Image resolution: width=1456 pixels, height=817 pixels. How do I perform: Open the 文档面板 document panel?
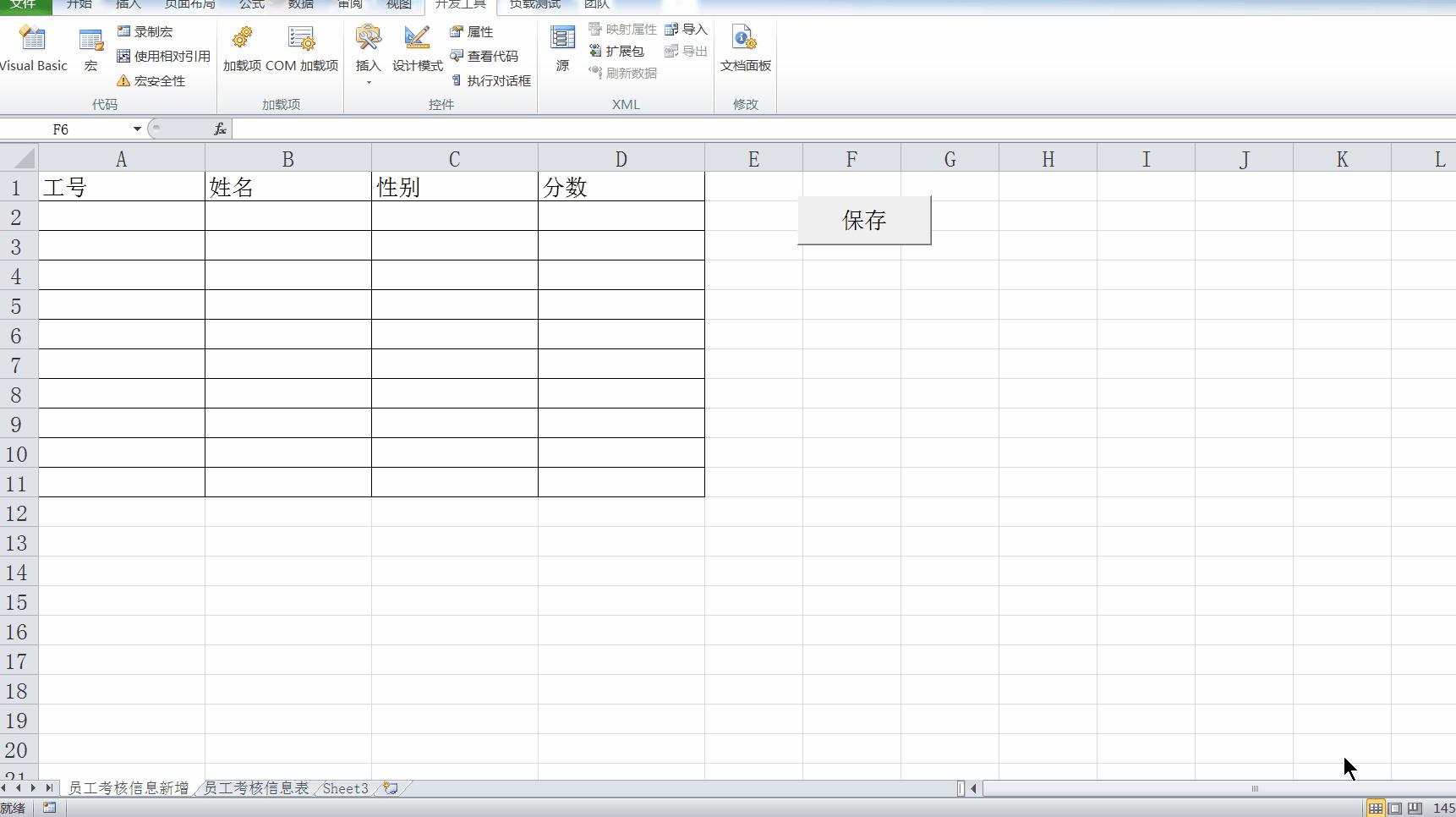pyautogui.click(x=744, y=48)
